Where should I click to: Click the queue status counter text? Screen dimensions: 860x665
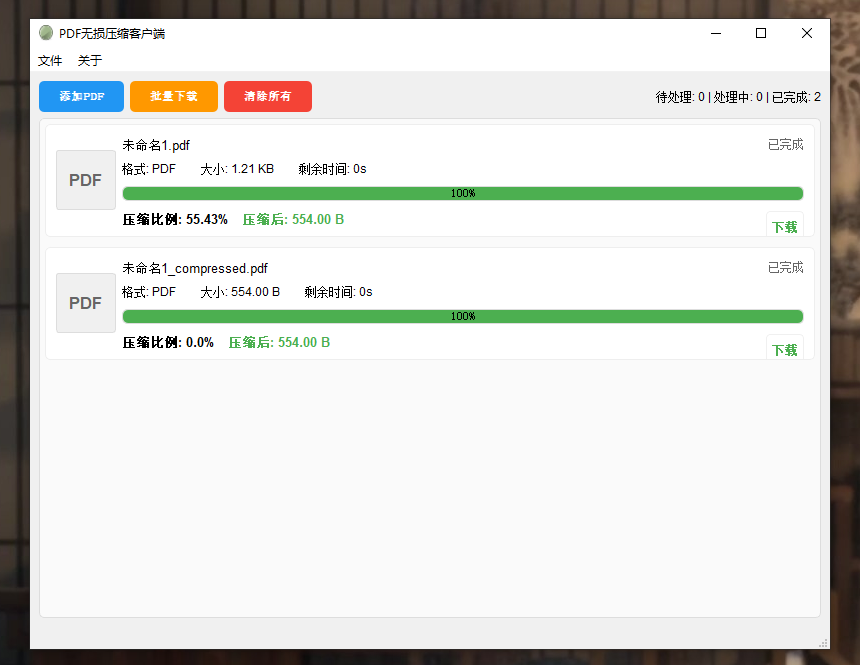click(x=738, y=97)
